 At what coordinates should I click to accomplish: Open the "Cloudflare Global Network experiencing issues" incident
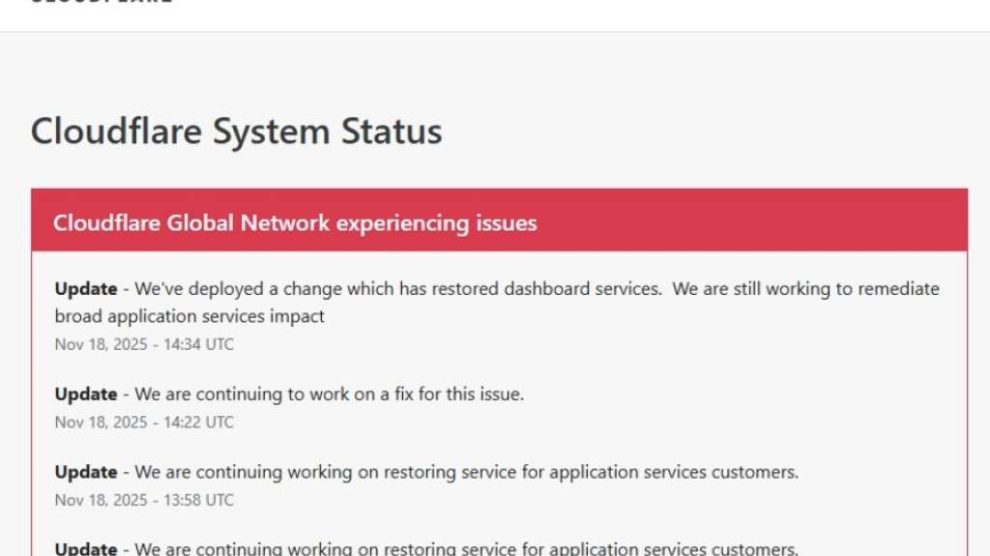(x=294, y=223)
